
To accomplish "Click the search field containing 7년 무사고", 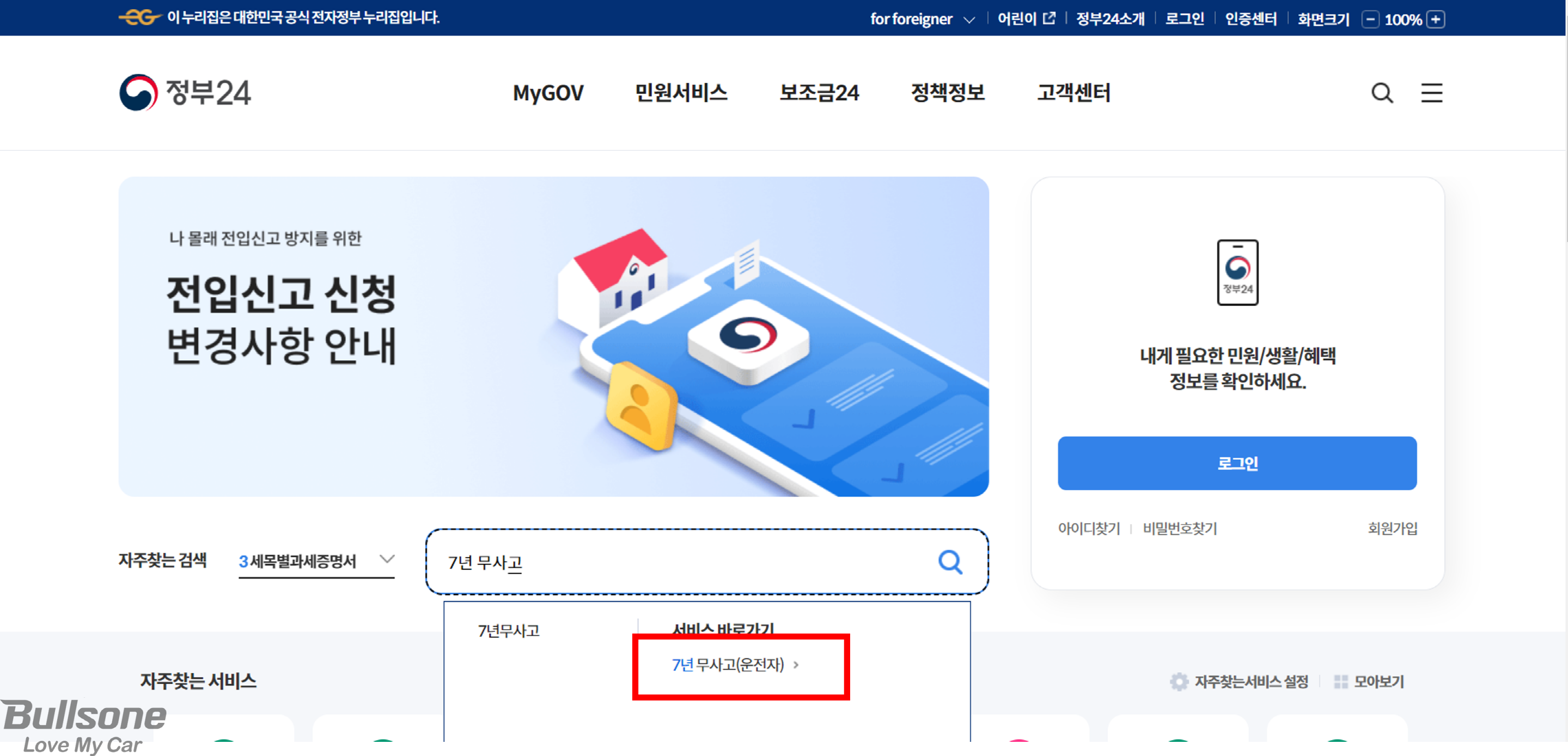I will point(706,561).
